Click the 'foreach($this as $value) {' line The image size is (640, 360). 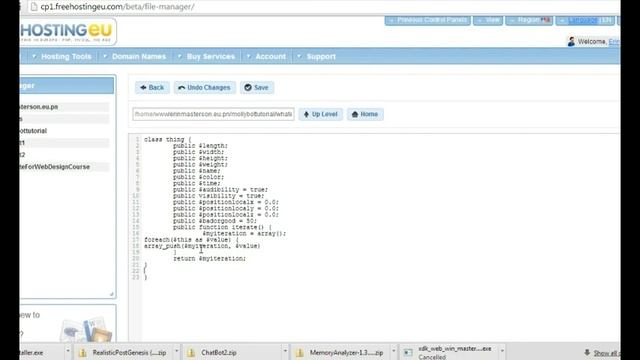click(x=191, y=240)
